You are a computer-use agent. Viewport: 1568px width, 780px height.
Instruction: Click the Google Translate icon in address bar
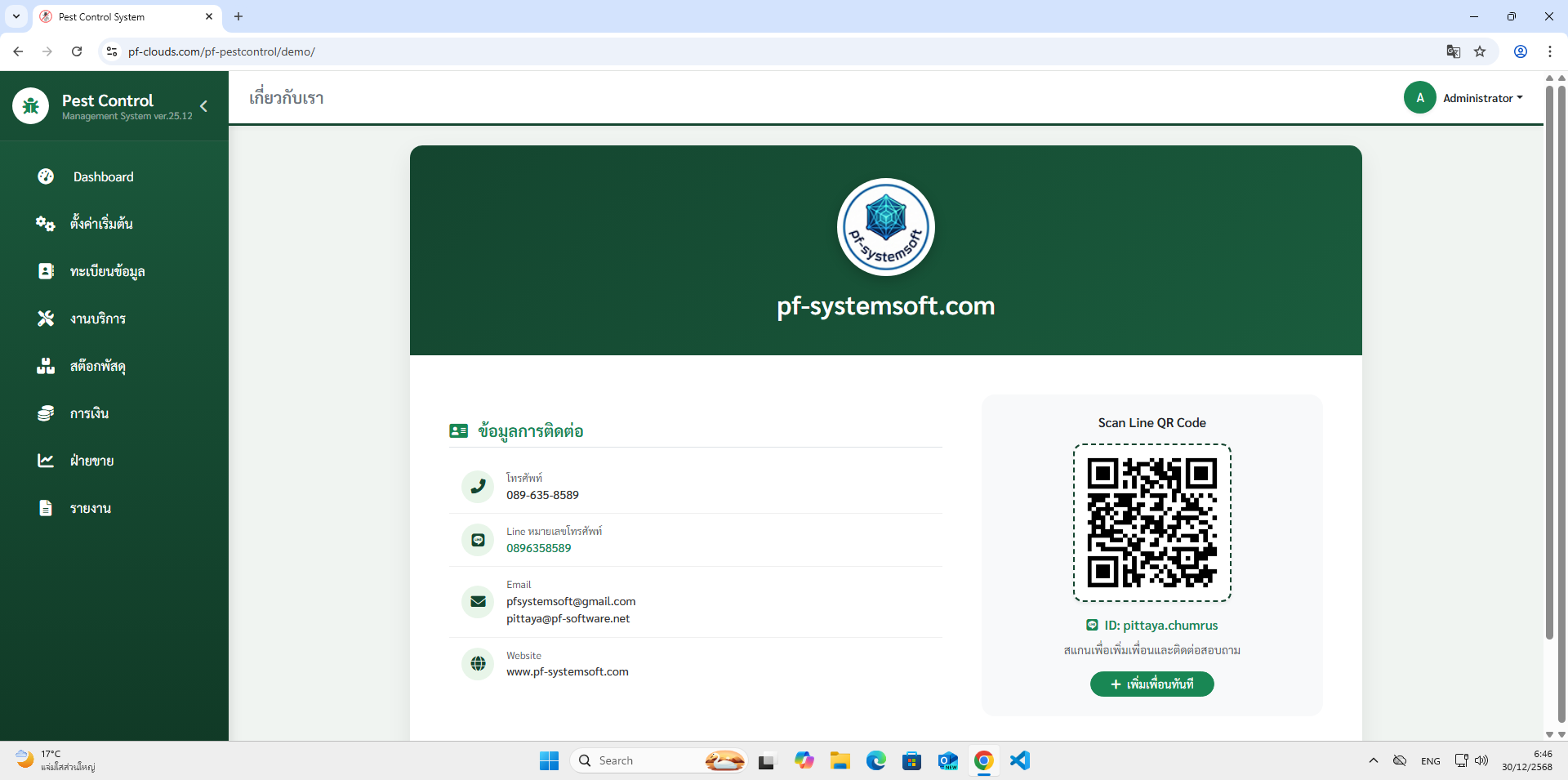[1453, 51]
